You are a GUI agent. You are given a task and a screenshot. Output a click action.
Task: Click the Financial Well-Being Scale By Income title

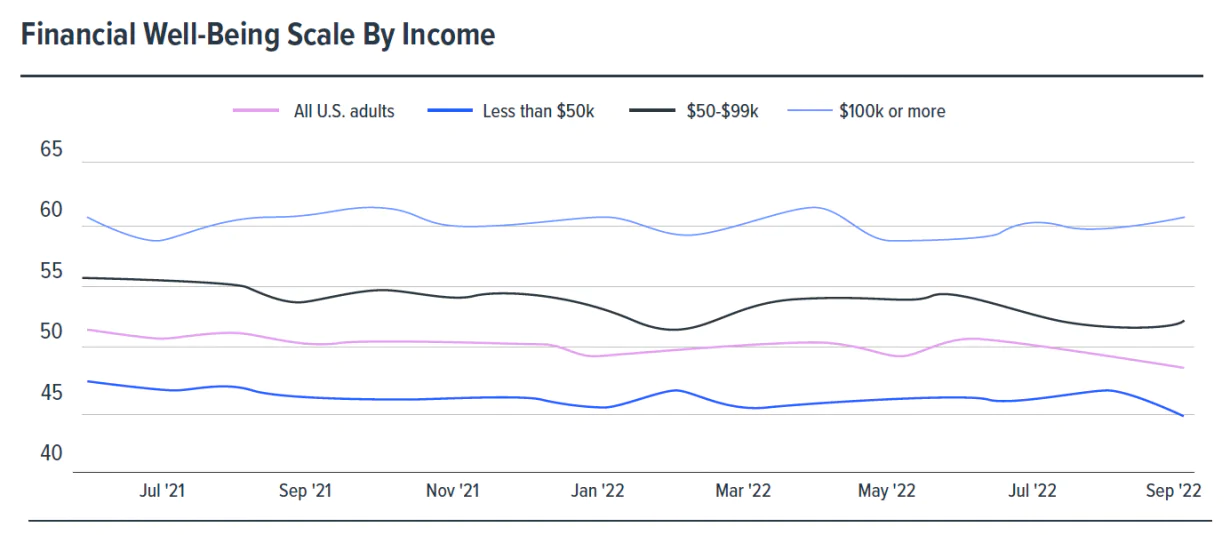pos(258,36)
